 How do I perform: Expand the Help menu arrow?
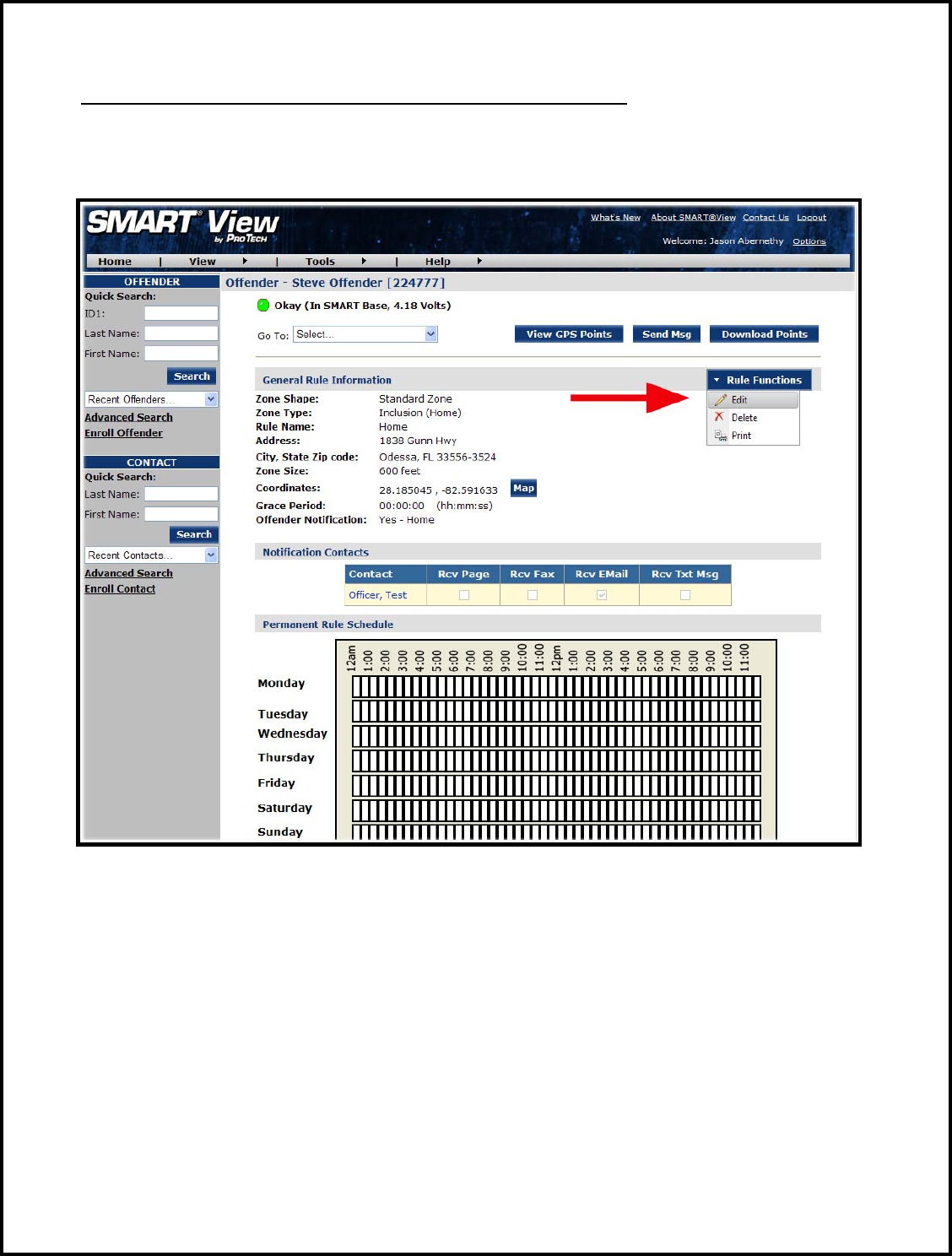[479, 262]
